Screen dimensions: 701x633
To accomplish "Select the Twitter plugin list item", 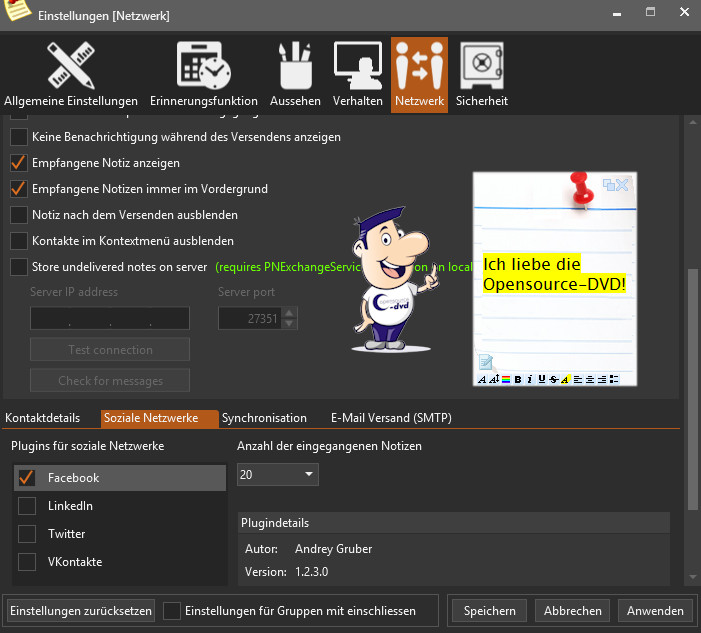I will 66,534.
